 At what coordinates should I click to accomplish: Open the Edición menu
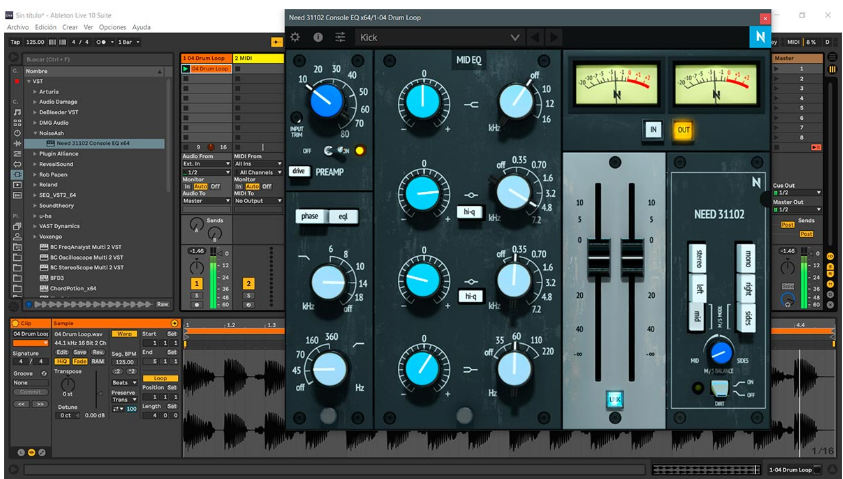tap(45, 27)
